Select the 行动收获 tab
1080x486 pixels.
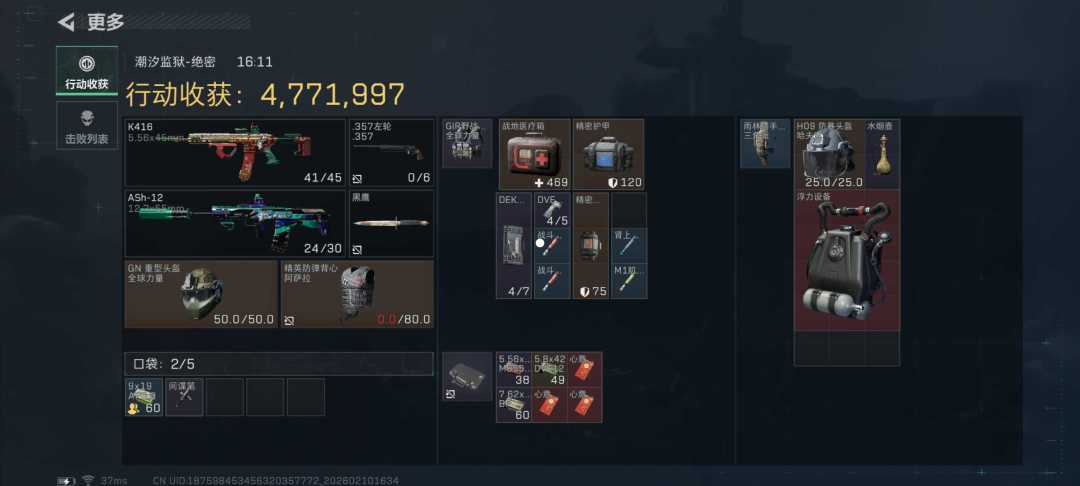click(x=87, y=71)
